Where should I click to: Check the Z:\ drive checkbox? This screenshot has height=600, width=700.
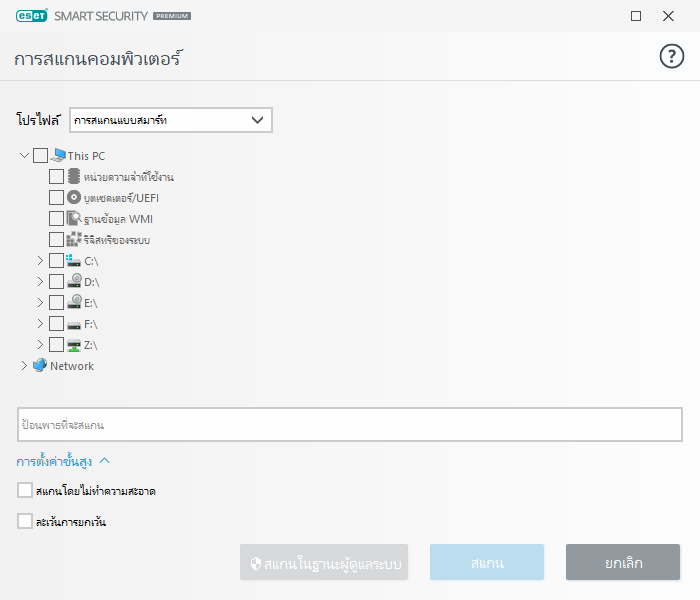pos(56,344)
